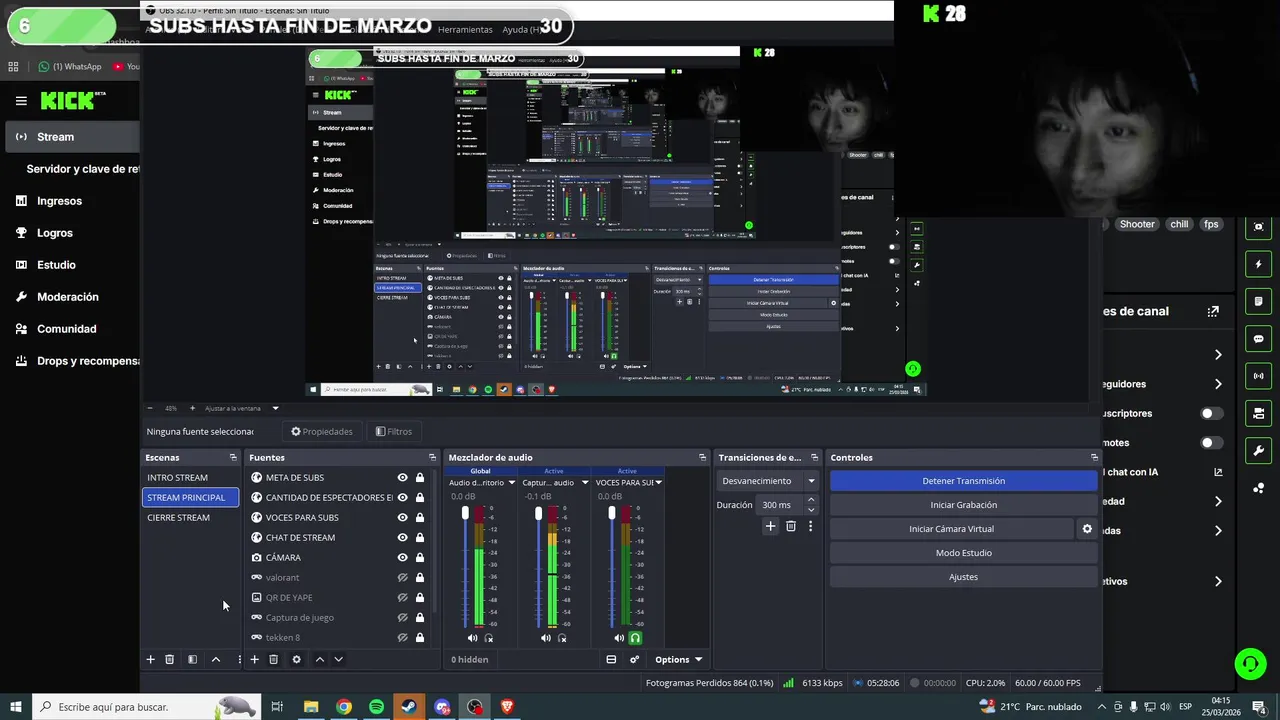The image size is (1280, 720).
Task: Mute the Captura de audio speaker icon
Action: [x=545, y=638]
